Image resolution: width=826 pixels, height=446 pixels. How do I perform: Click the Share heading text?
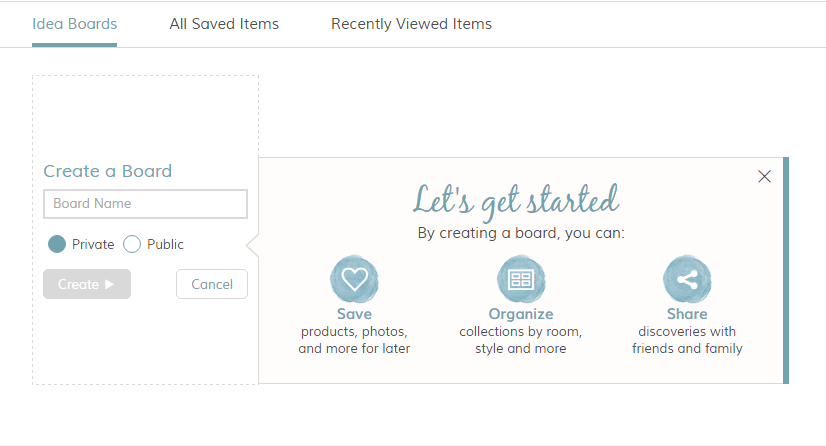(687, 314)
